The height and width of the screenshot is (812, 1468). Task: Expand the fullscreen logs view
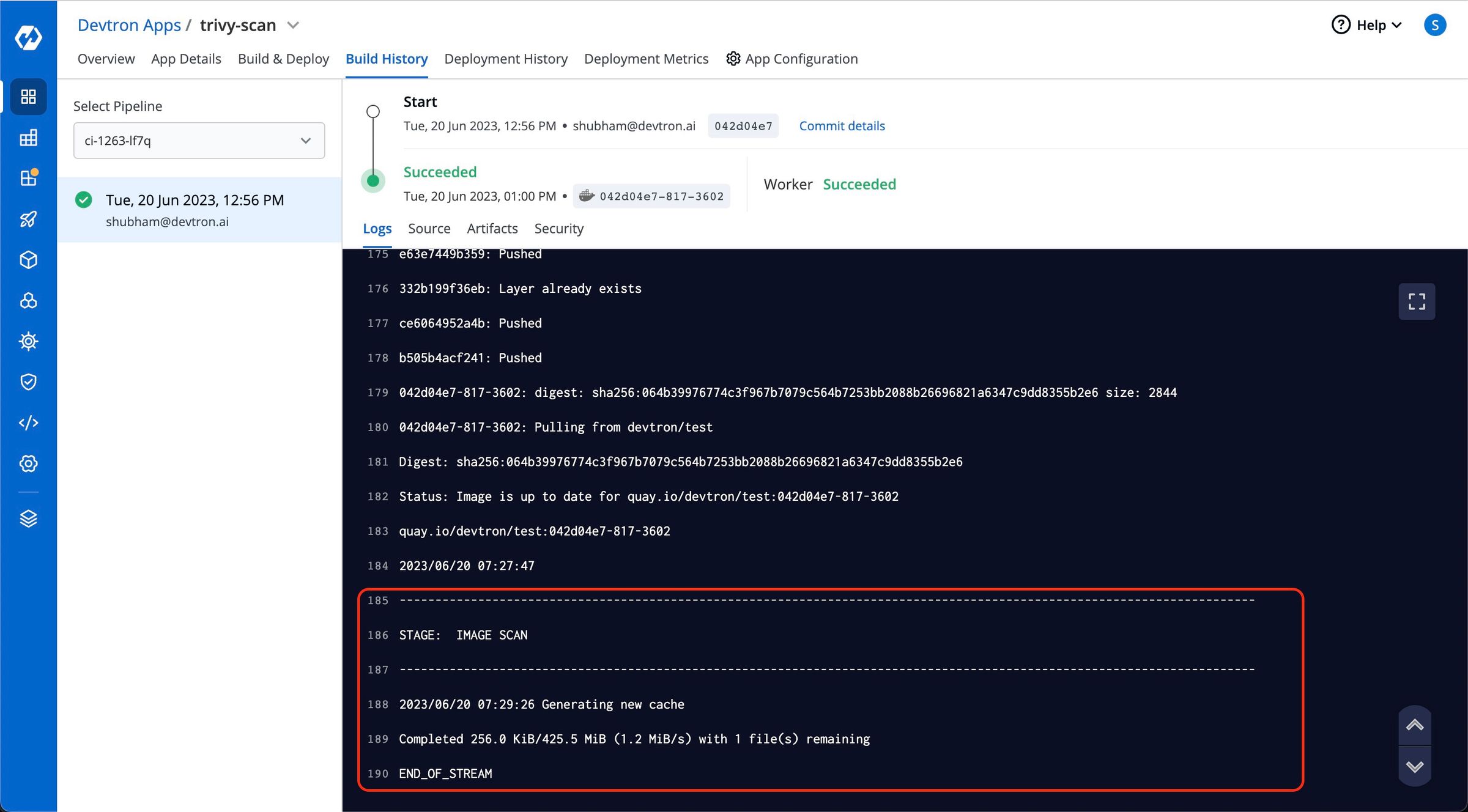(1417, 301)
